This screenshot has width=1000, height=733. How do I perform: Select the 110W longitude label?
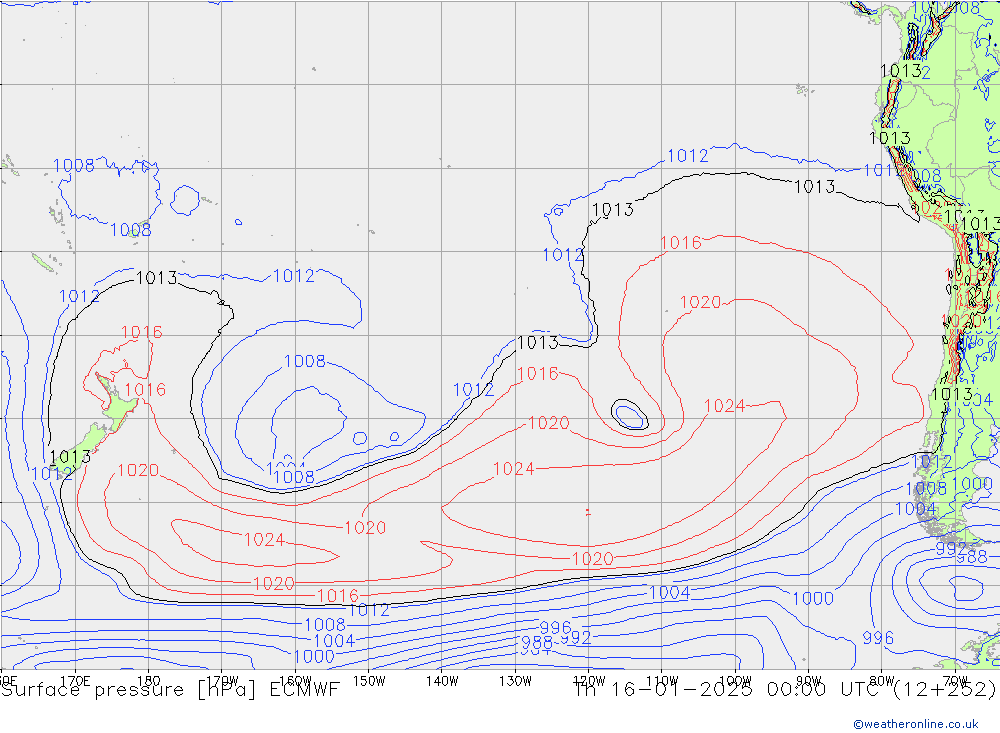tap(662, 681)
